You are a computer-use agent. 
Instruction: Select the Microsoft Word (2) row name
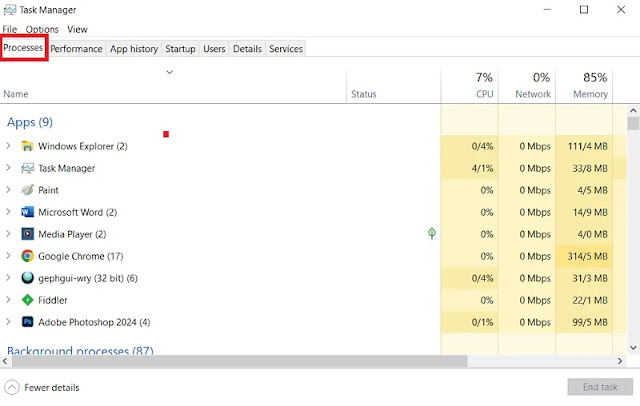[78, 212]
